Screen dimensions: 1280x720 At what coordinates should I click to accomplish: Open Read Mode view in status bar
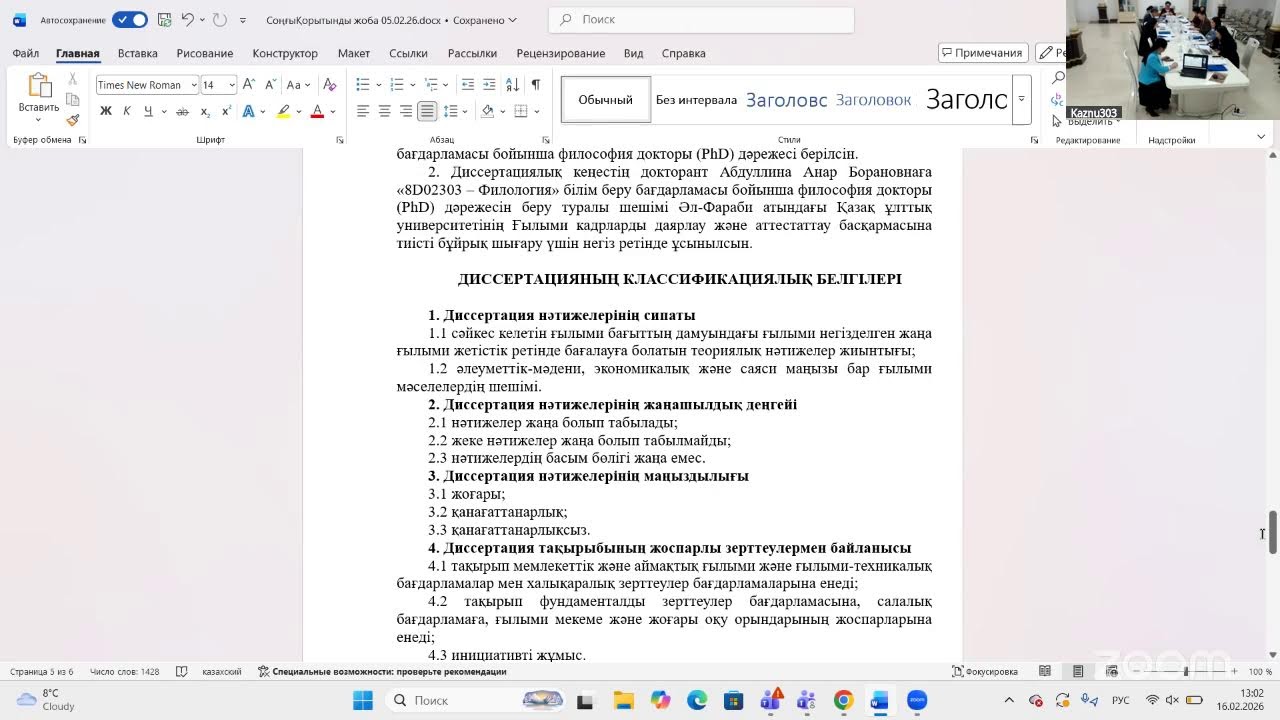pos(1045,672)
